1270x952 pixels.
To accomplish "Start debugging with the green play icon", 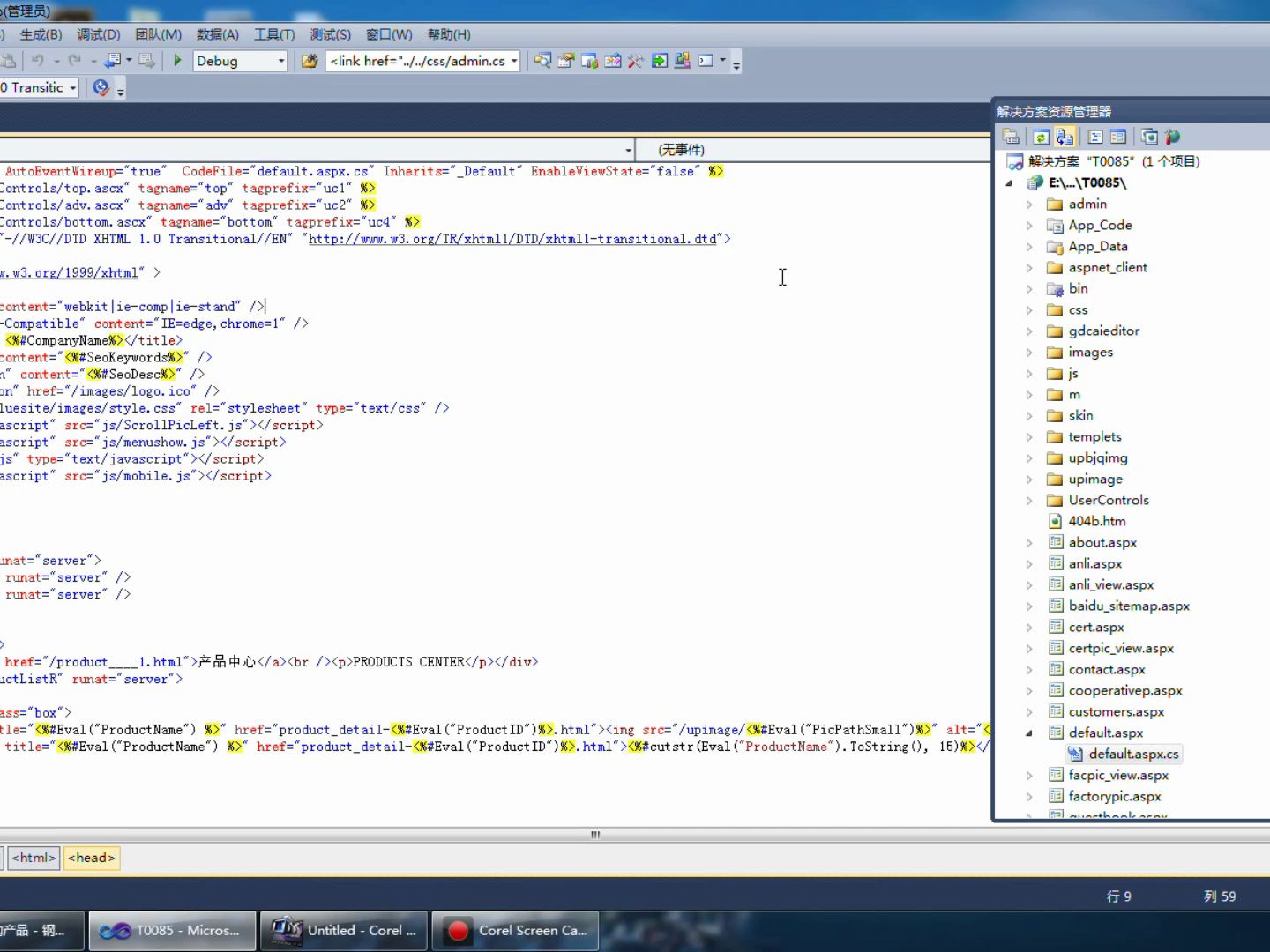I will click(x=177, y=61).
